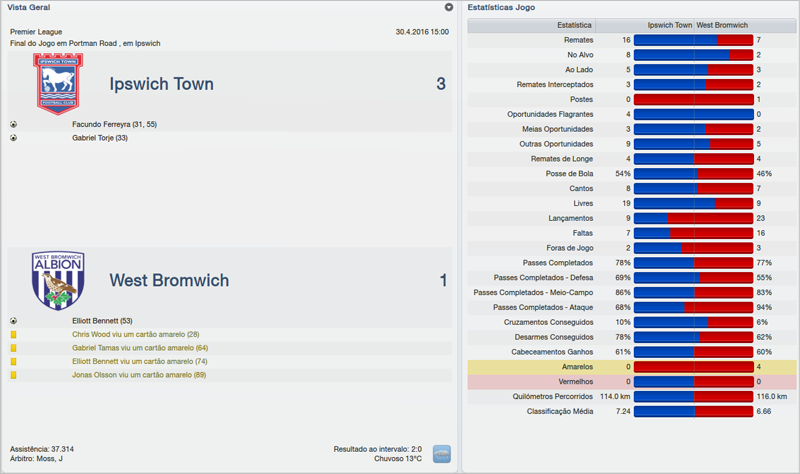This screenshot has width=800, height=474.
Task: Click the West Bromwich stats column header
Action: 722,25
